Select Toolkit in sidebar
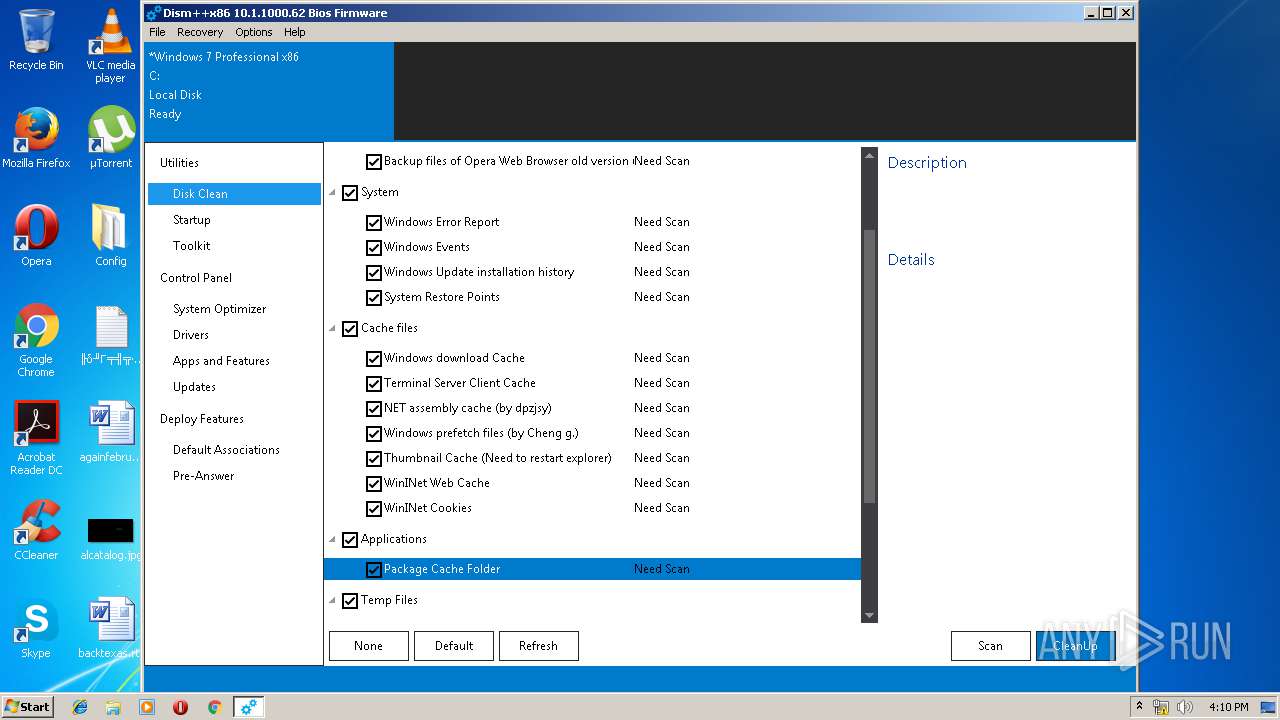 click(x=192, y=246)
